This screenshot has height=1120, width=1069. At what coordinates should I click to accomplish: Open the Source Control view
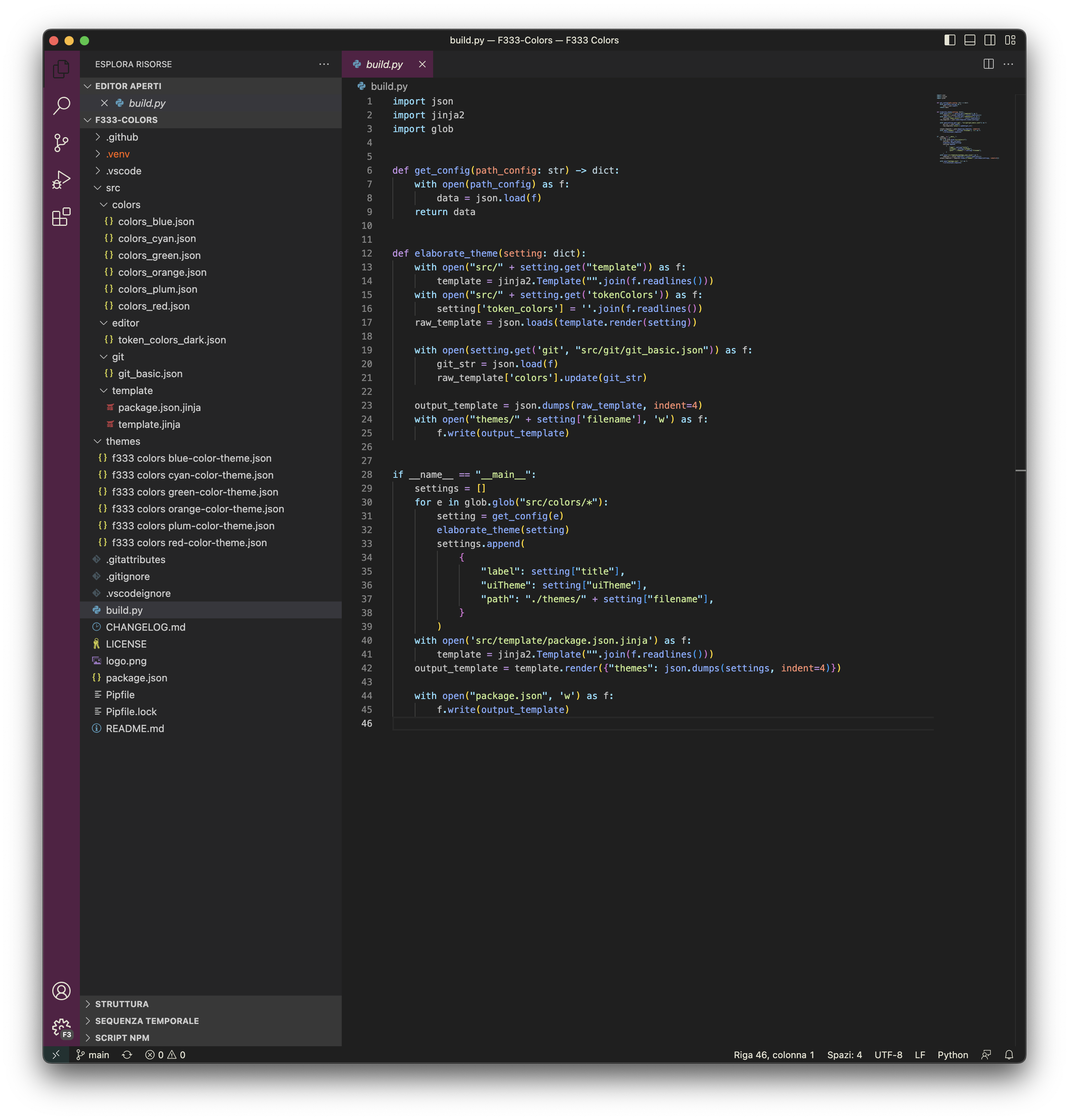coord(61,142)
